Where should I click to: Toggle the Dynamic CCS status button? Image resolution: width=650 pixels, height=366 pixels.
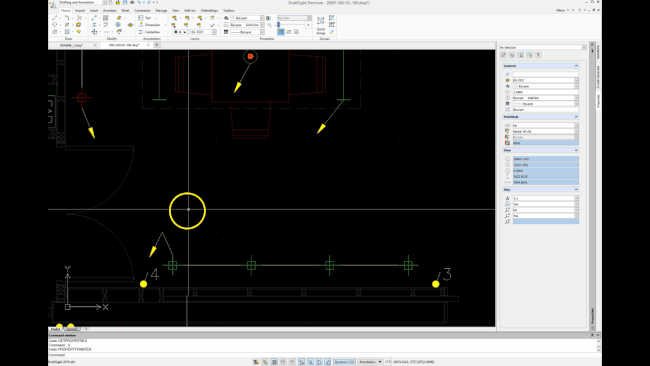click(344, 362)
